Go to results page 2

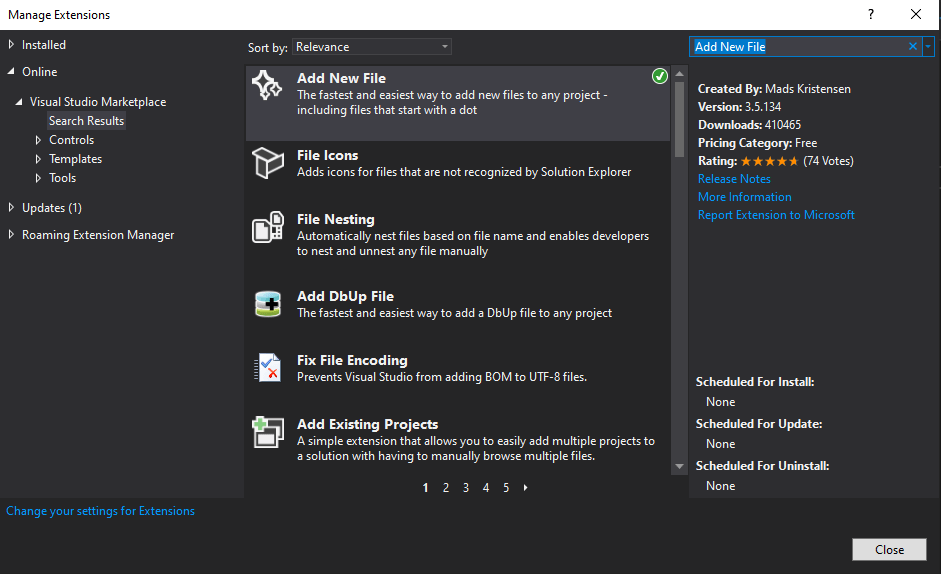(x=445, y=488)
